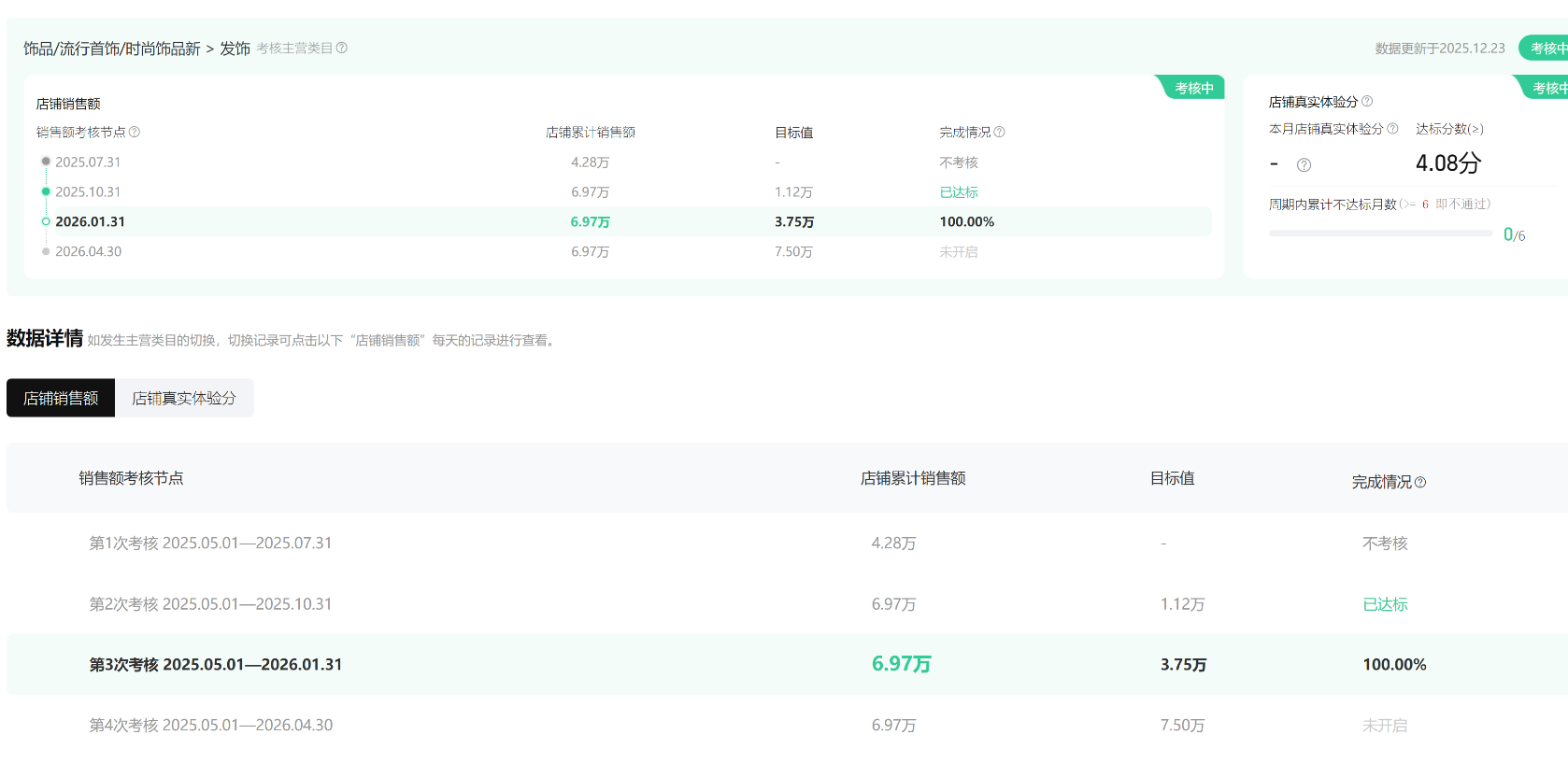Viewport: 1568px width, 777px height.
Task: Open the 第1次考核 2025.07.31 row
Action: (210, 543)
